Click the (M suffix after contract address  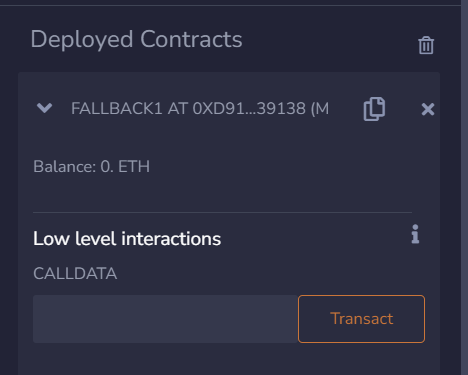pyautogui.click(x=320, y=109)
